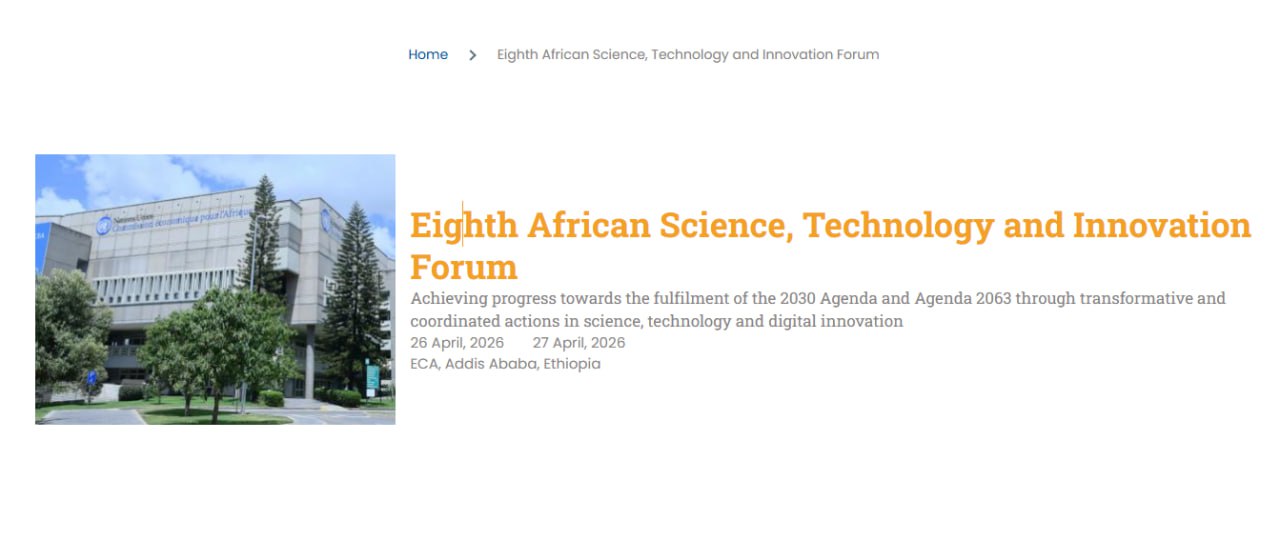Click the UN emblem on the building photo
Image resolution: width=1280 pixels, height=541 pixels.
103,226
